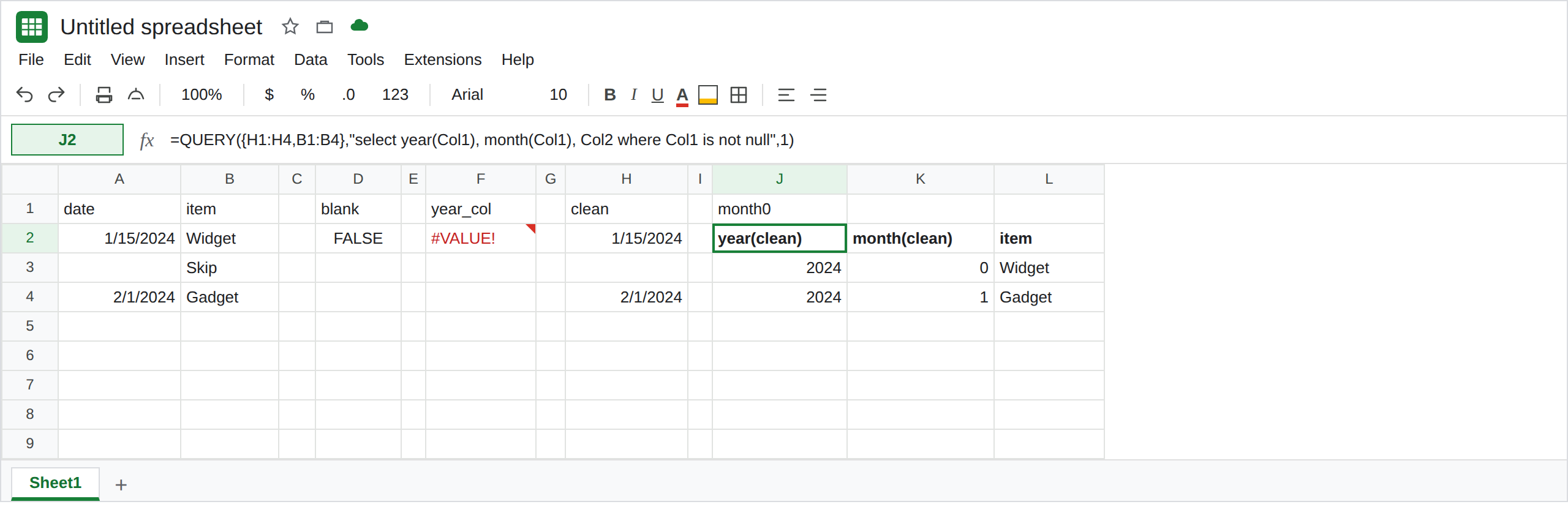This screenshot has width=1568, height=507.
Task: Select the cell containing Gadget in column L
Action: [x=1049, y=297]
